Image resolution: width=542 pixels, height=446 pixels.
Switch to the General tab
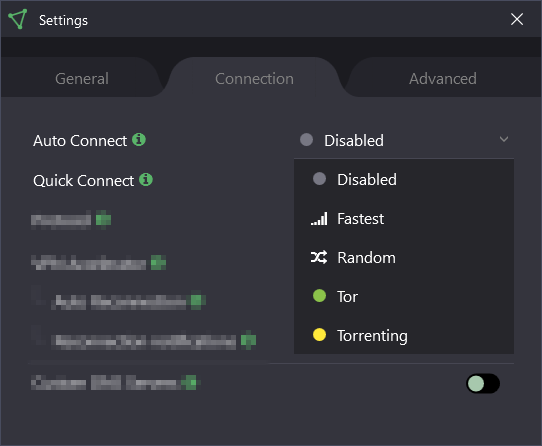coord(82,78)
